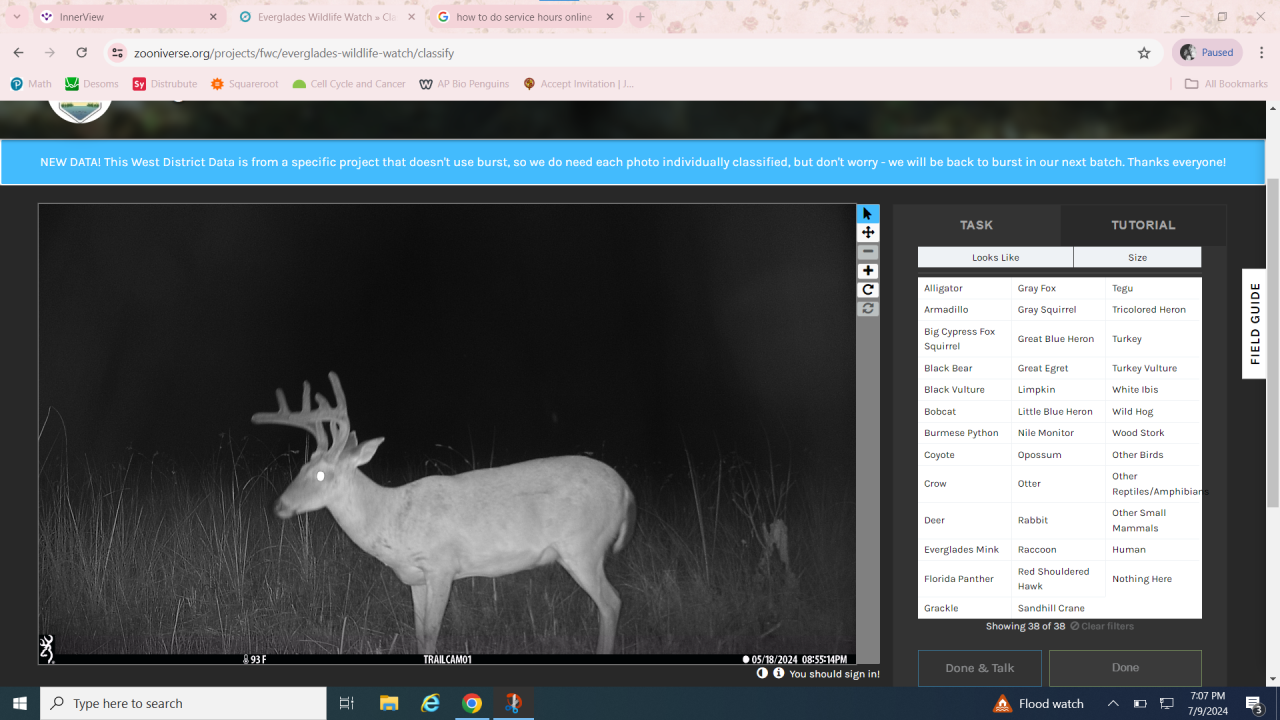
Task: Switch to the TASK tab
Action: click(976, 225)
